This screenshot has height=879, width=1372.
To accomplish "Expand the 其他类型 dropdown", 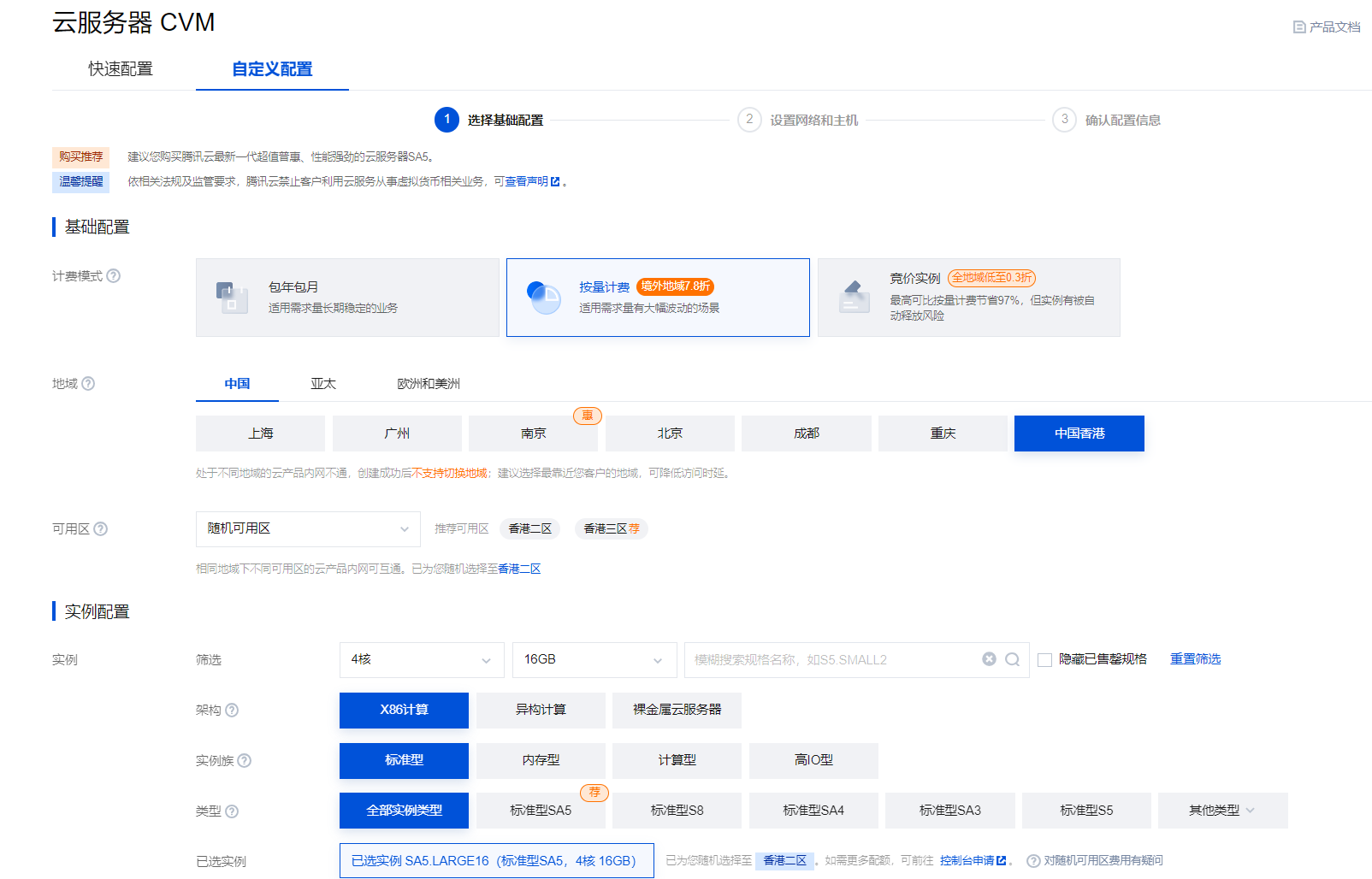I will tap(1223, 811).
